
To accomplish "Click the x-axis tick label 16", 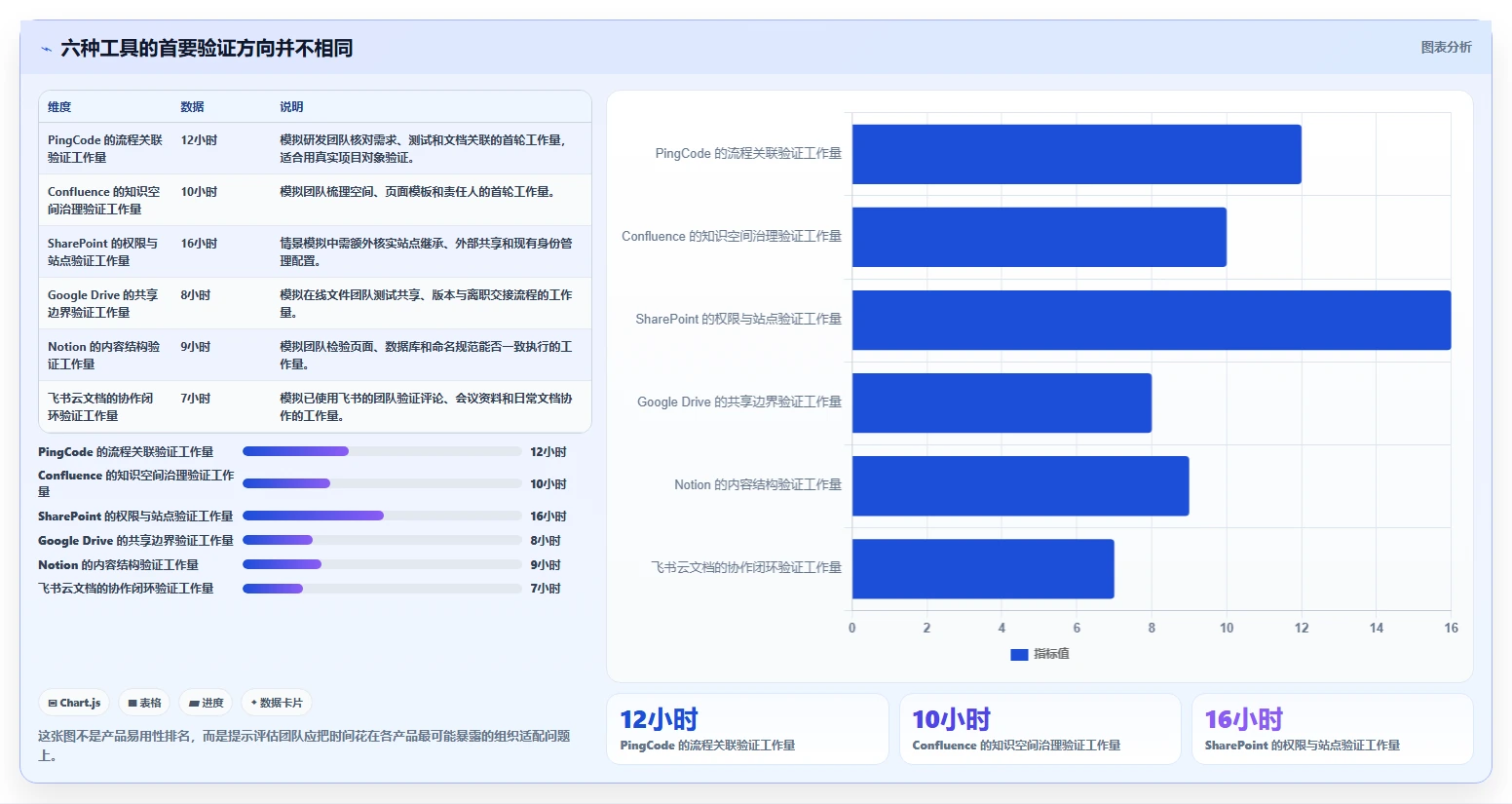I will pyautogui.click(x=1451, y=629).
